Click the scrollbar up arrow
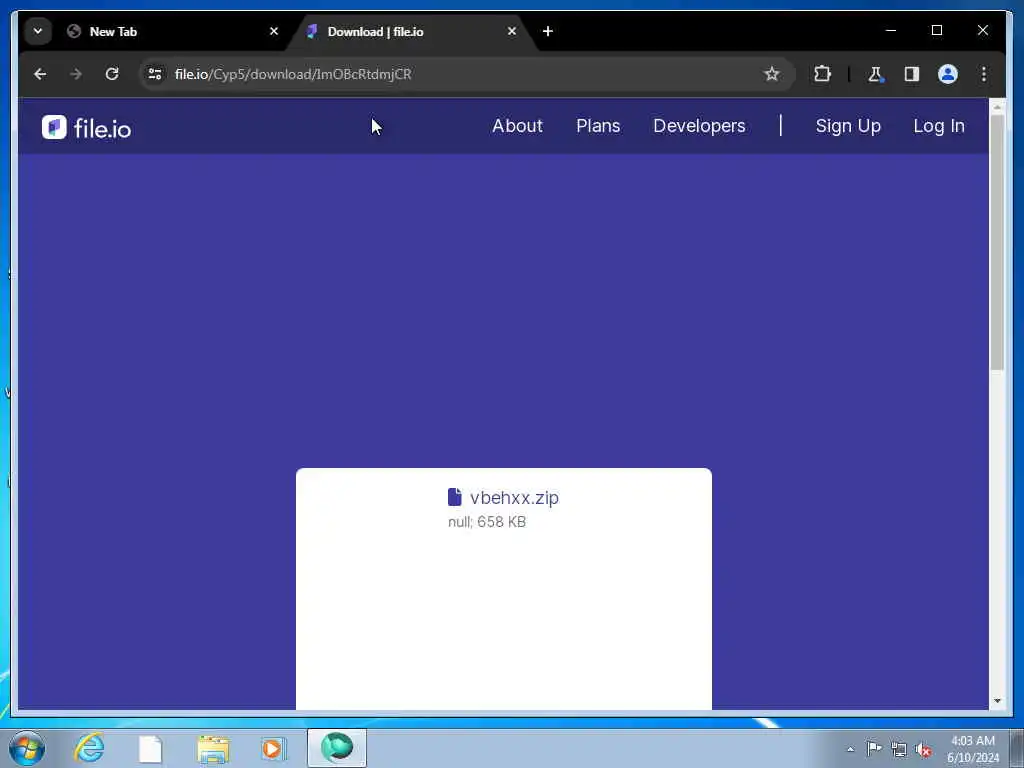 click(x=997, y=106)
